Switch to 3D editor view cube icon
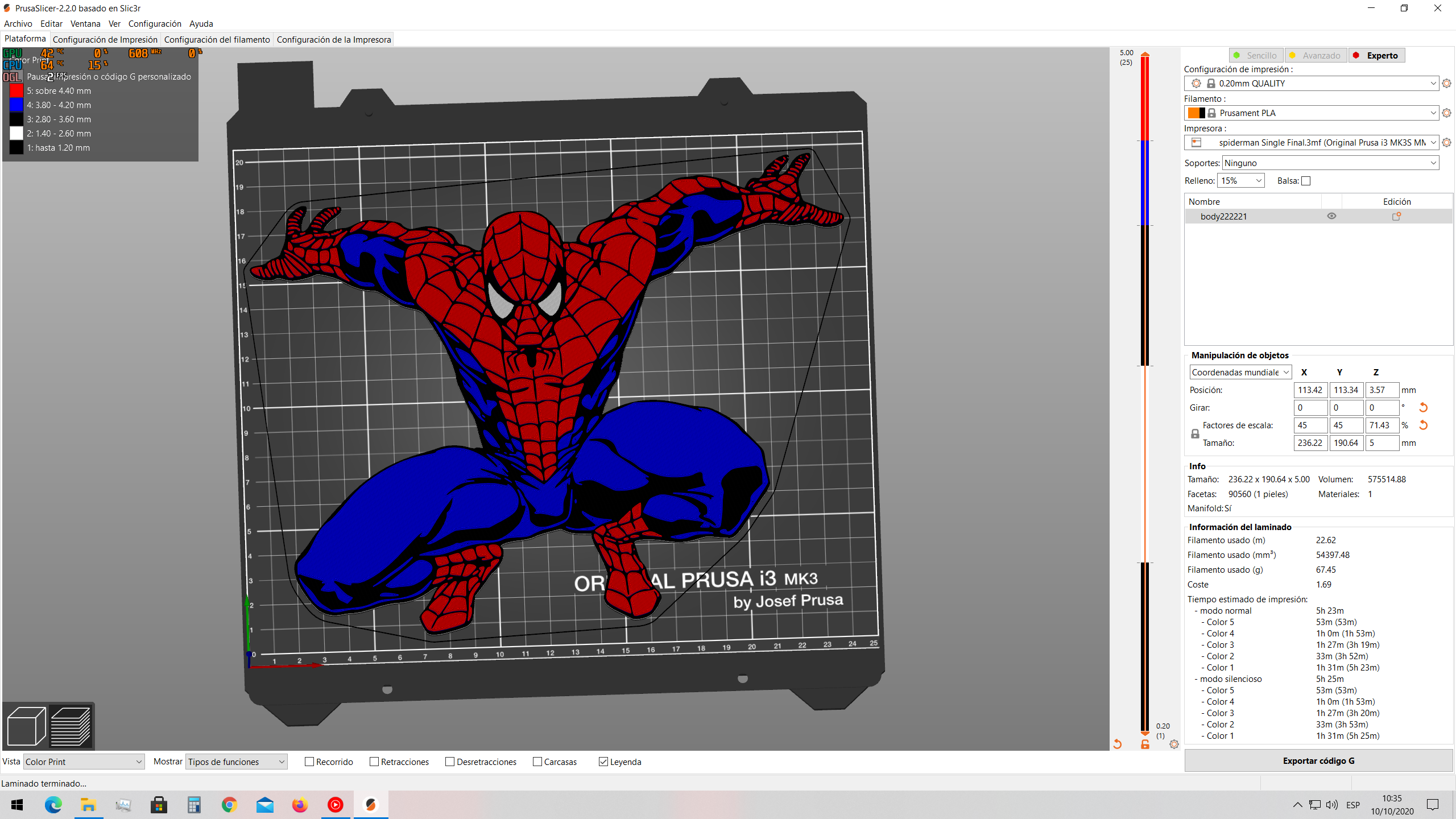Viewport: 1456px width, 819px height. (x=26, y=726)
